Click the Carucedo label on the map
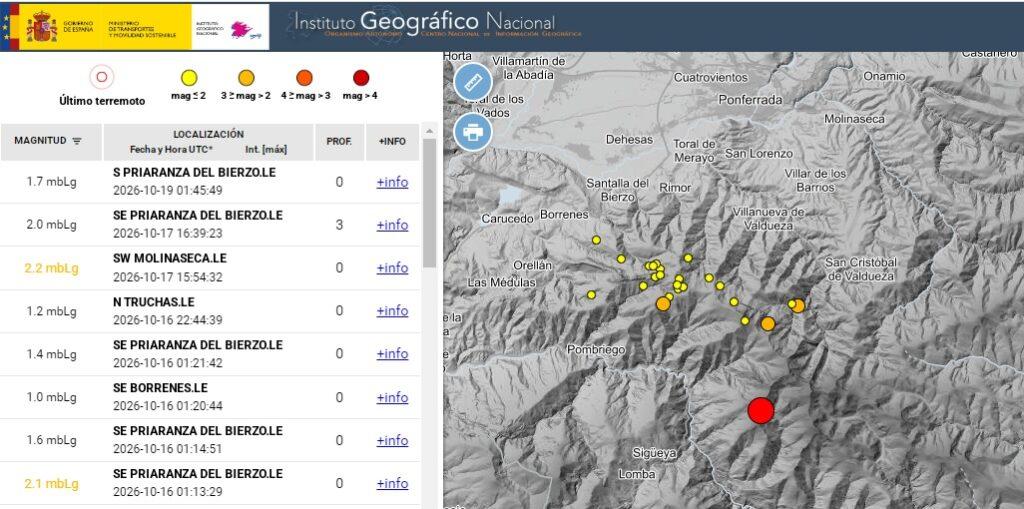Viewport: 1024px width, 509px height. 507,219
